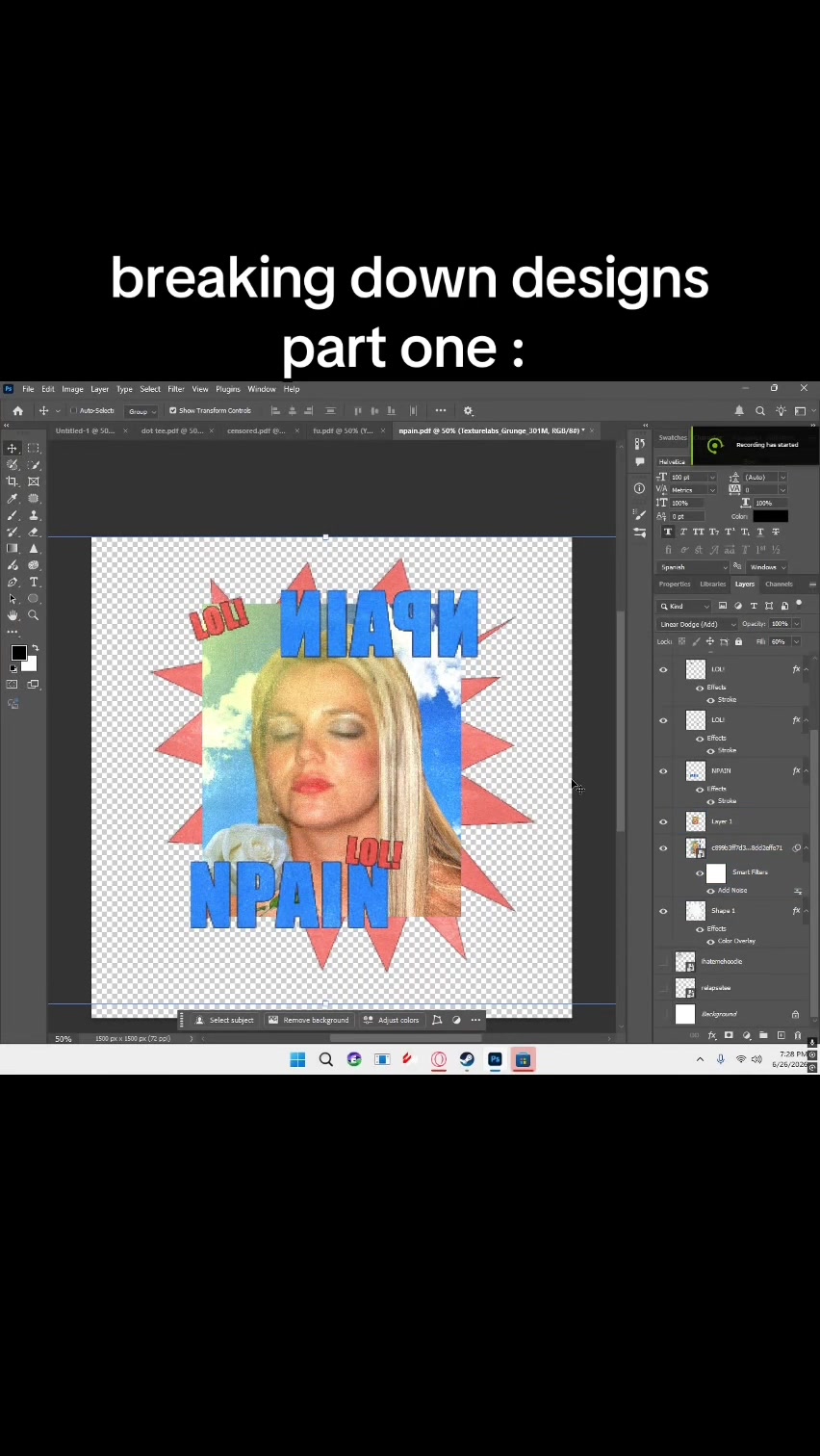Open the Linear Dodge blend mode dropdown
Viewport: 820px width, 1456px height.
[x=697, y=624]
